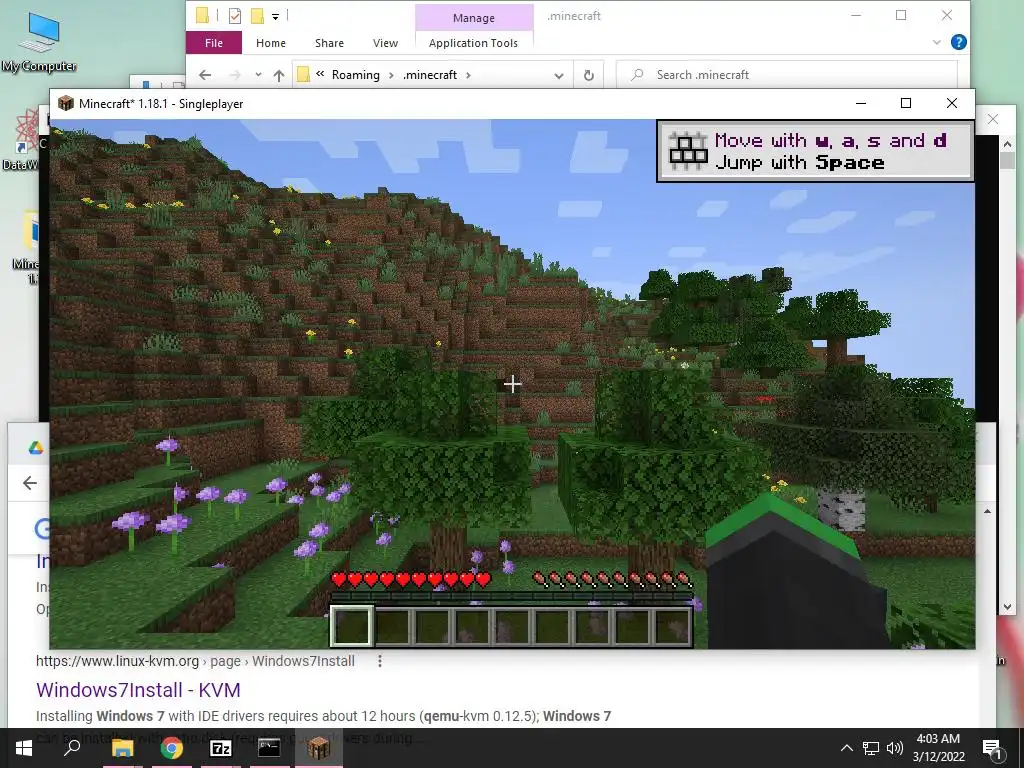Expand the hidden path chevrons before Roaming
1024x768 pixels.
(320, 74)
